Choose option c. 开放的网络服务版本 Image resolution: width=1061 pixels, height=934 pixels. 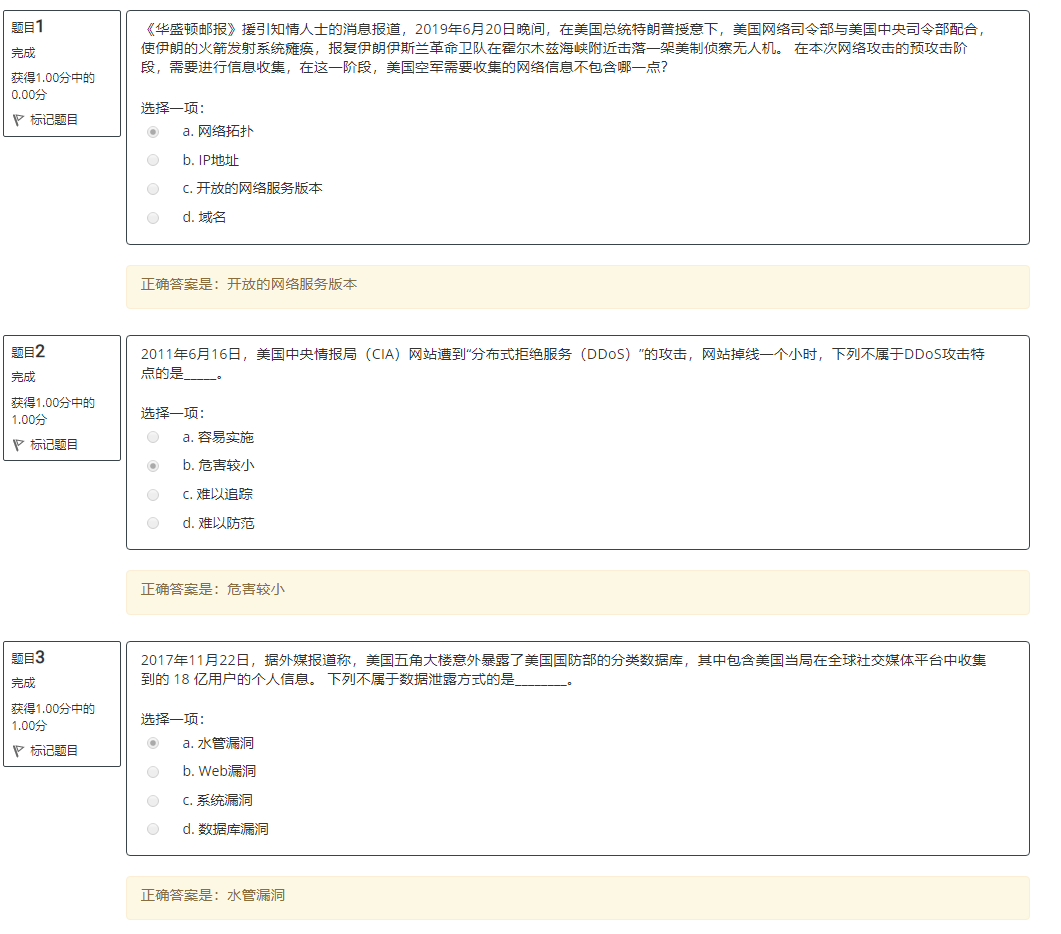tap(153, 188)
